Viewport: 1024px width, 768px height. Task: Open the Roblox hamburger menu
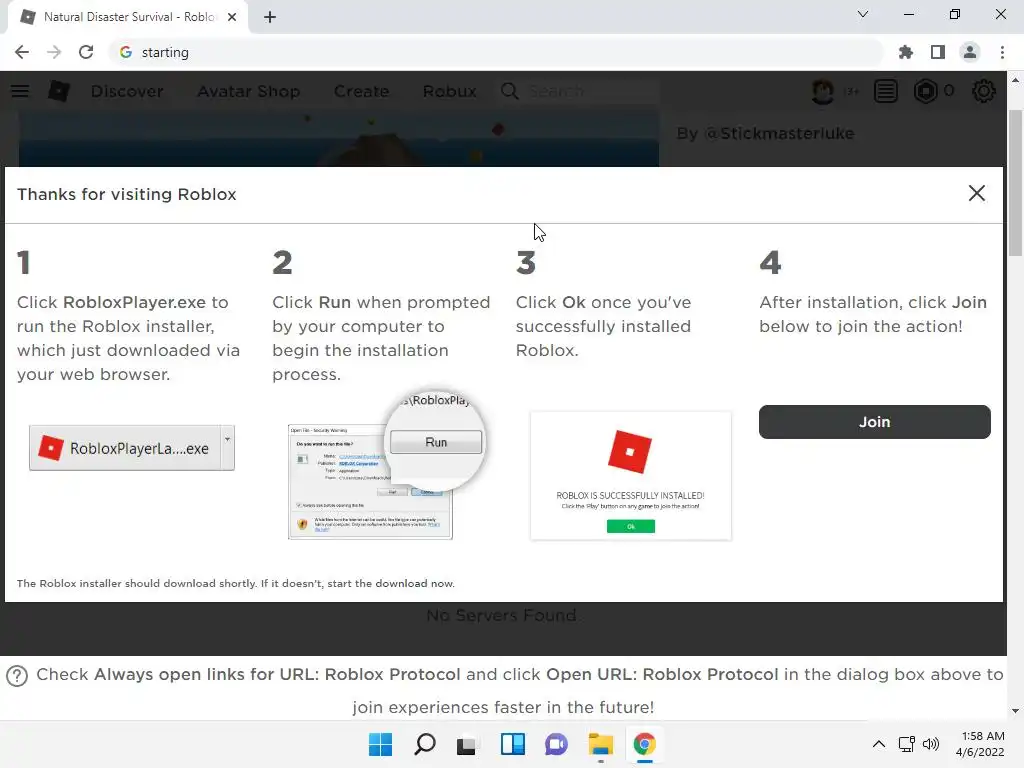tap(20, 91)
